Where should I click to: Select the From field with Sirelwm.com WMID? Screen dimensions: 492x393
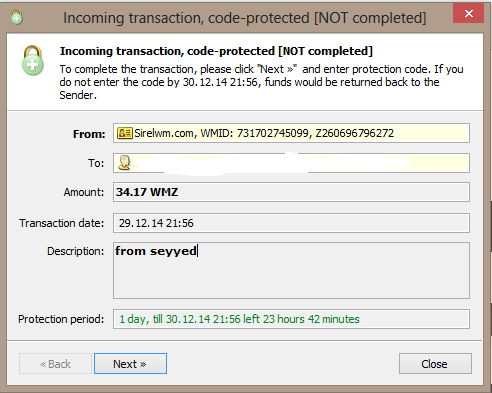(291, 133)
